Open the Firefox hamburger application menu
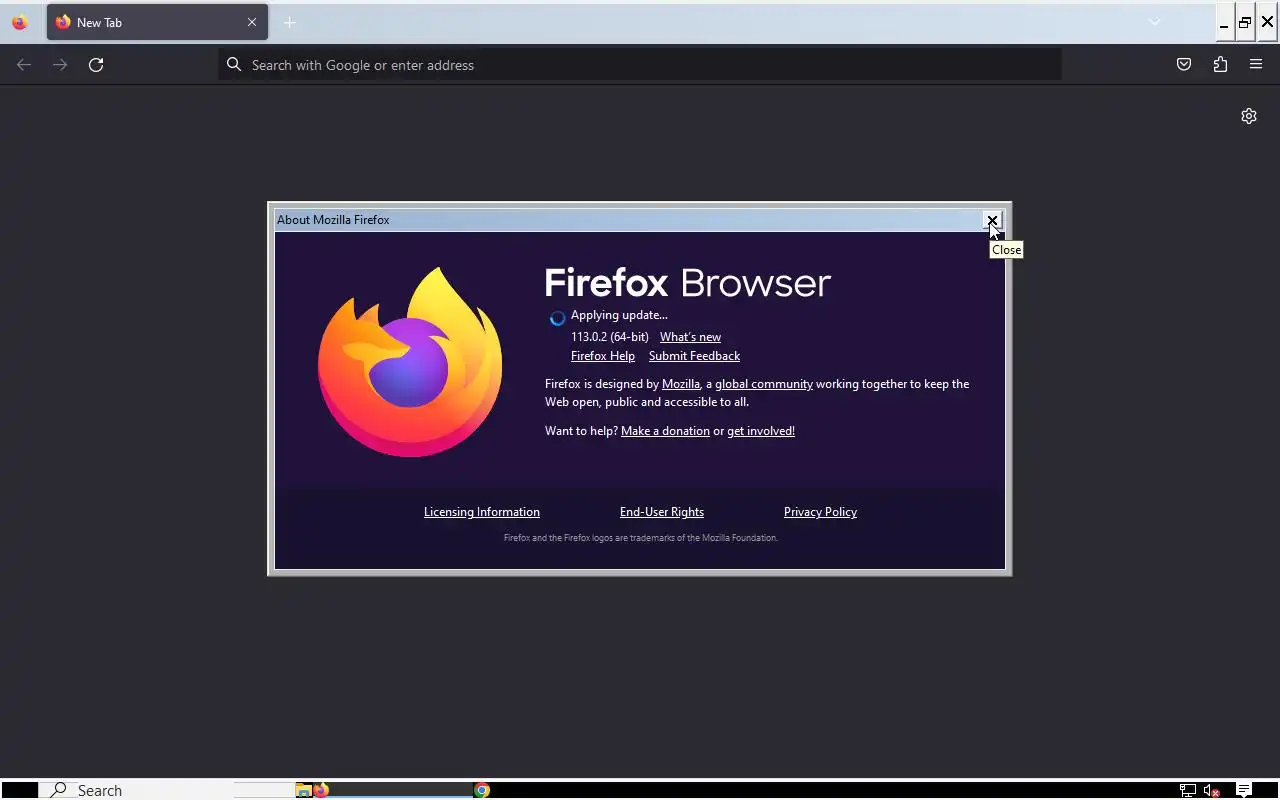The height and width of the screenshot is (800, 1280). point(1256,65)
